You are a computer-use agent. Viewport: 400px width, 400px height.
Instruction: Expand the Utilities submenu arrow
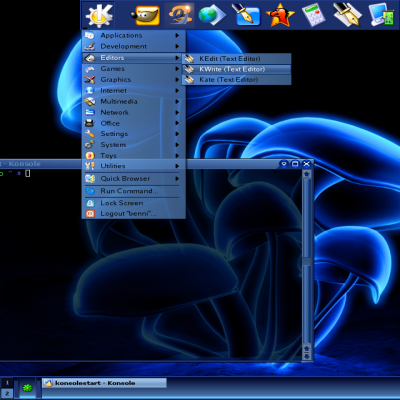177,166
